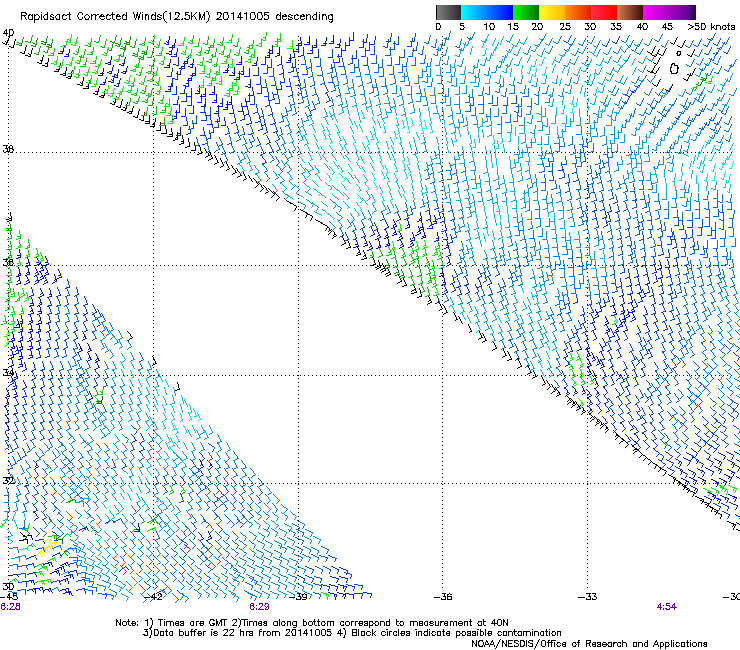Click the '25' legend scale label
The width and height of the screenshot is (740, 650).
click(x=565, y=27)
